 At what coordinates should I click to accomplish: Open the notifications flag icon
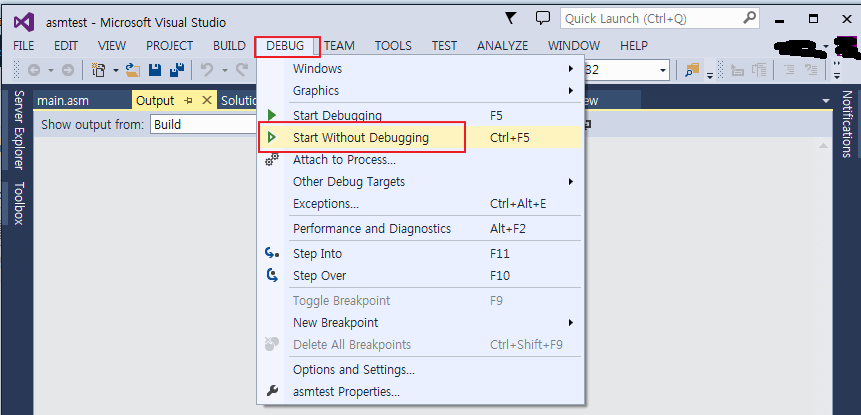pyautogui.click(x=511, y=18)
